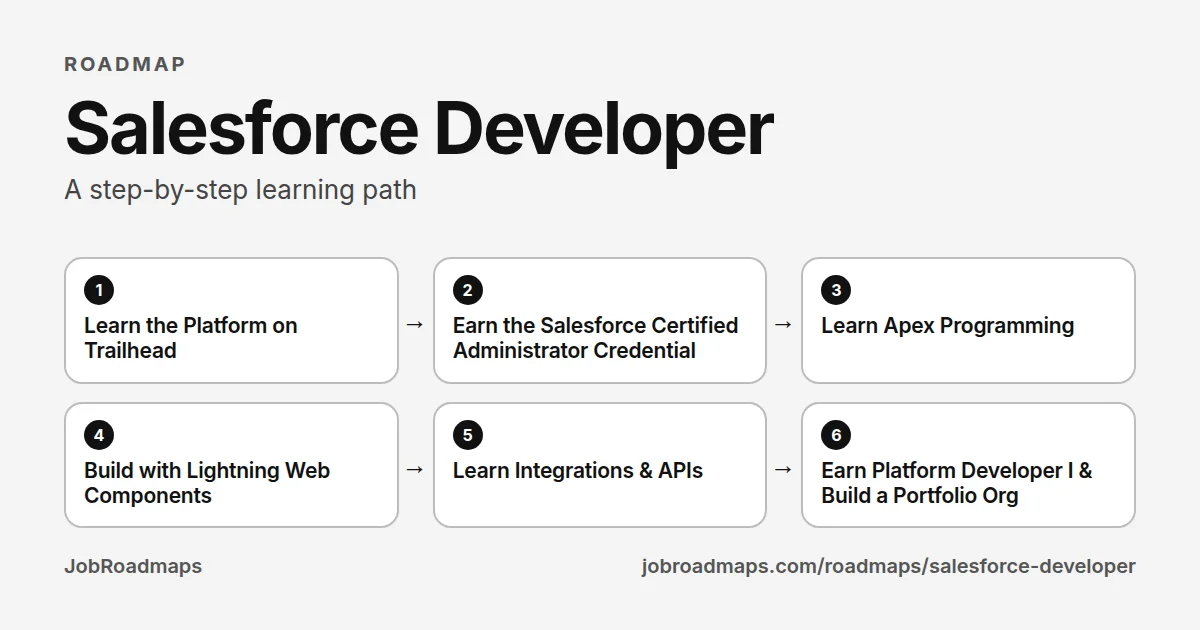Open the 'Earn the Salesforce Certified Administrator Credential' card
Screen dimensions: 1200x630
(x=600, y=320)
